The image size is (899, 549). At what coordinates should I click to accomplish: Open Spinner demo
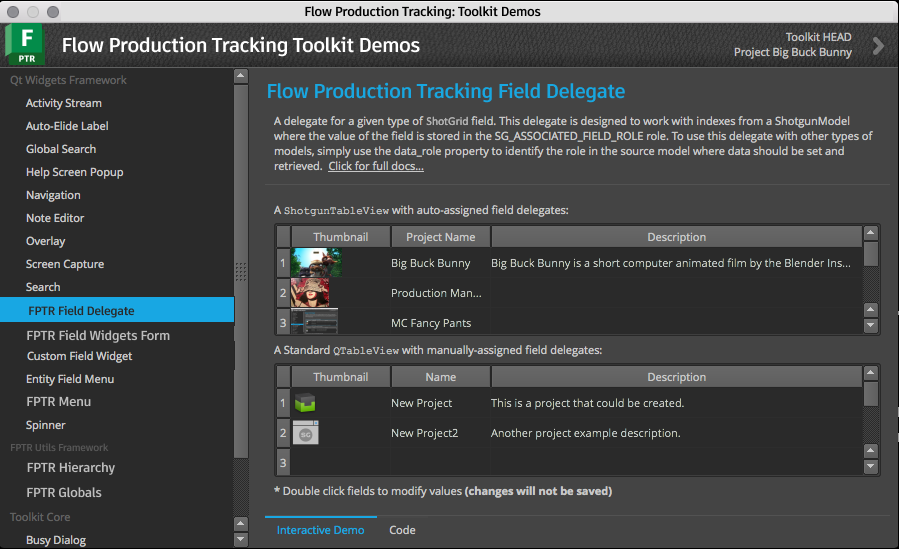pyautogui.click(x=45, y=425)
